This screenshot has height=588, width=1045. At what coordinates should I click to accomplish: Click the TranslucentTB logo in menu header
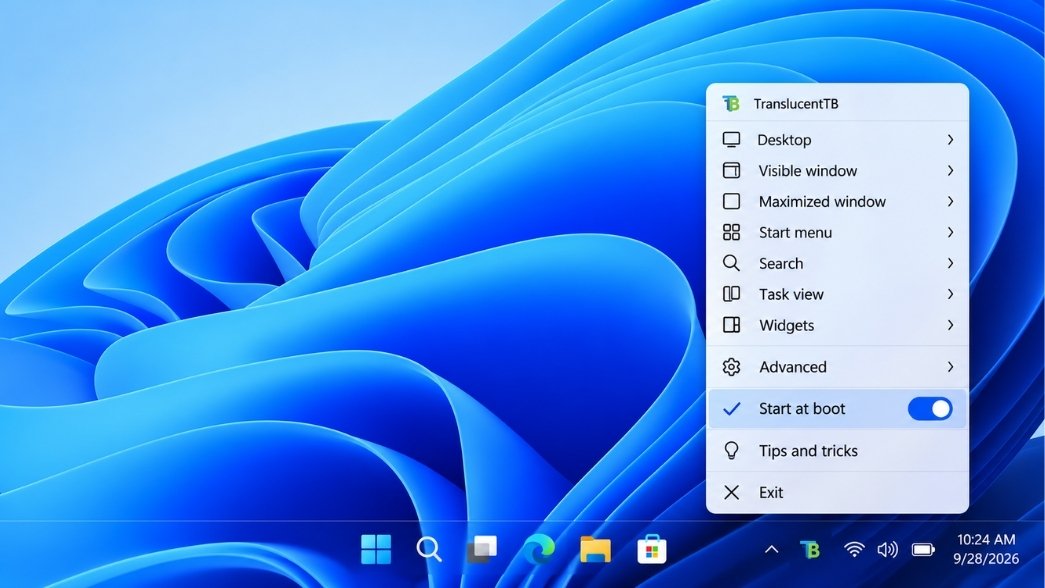pos(731,103)
